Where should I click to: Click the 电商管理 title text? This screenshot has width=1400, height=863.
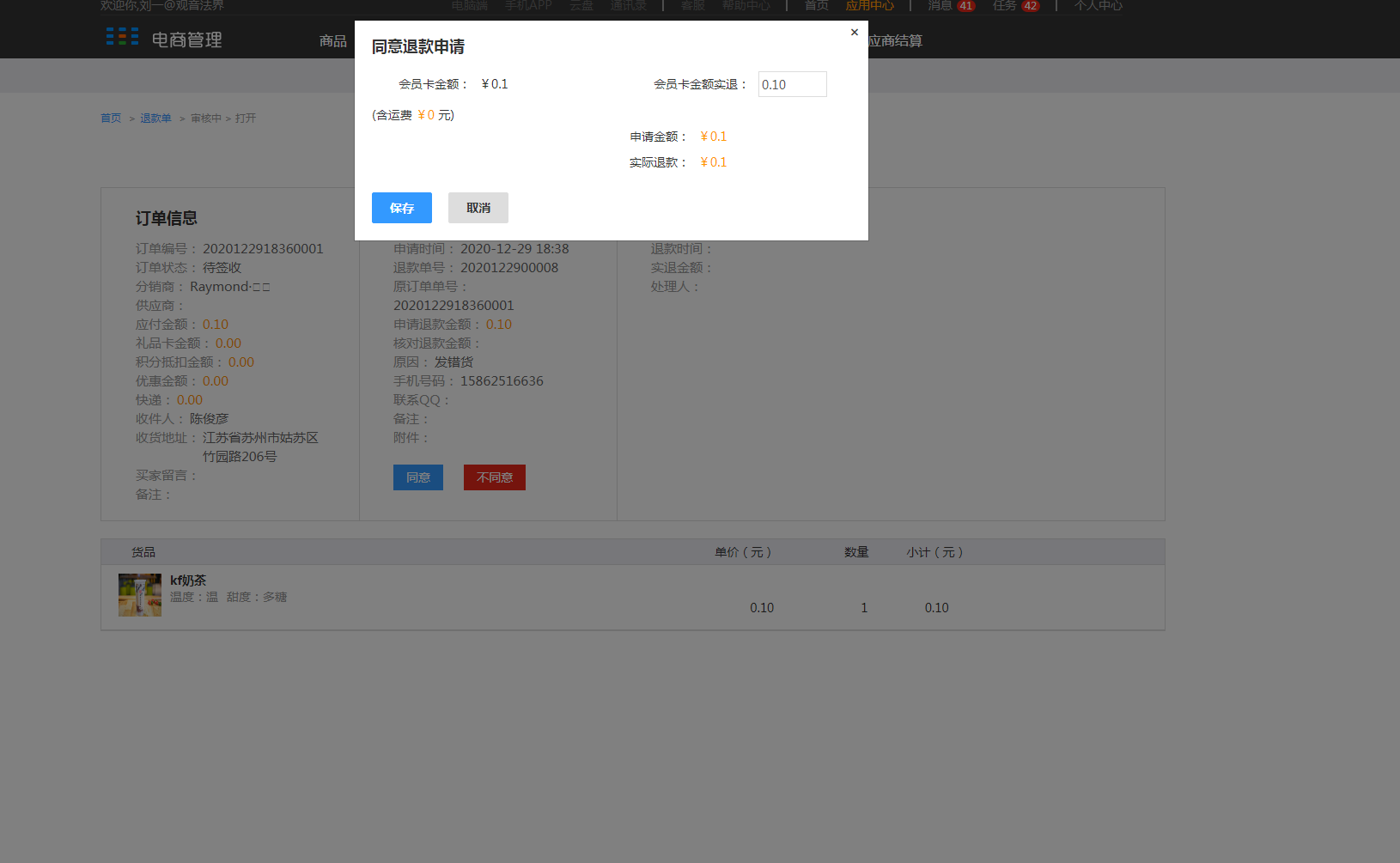coord(186,40)
